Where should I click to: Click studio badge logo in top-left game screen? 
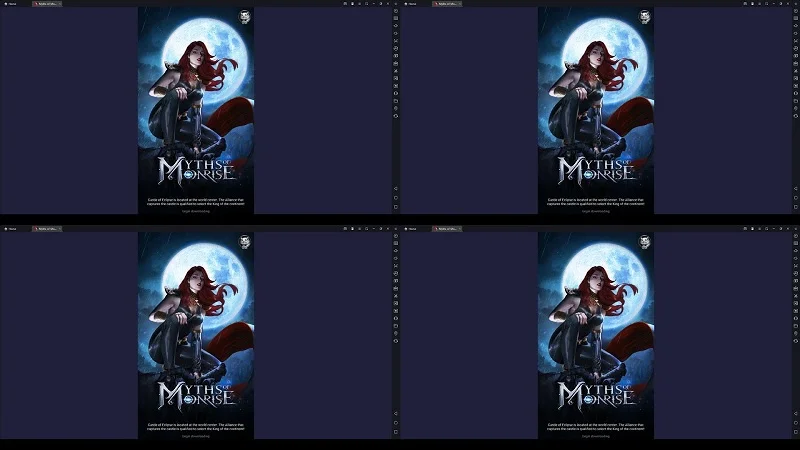[245, 17]
